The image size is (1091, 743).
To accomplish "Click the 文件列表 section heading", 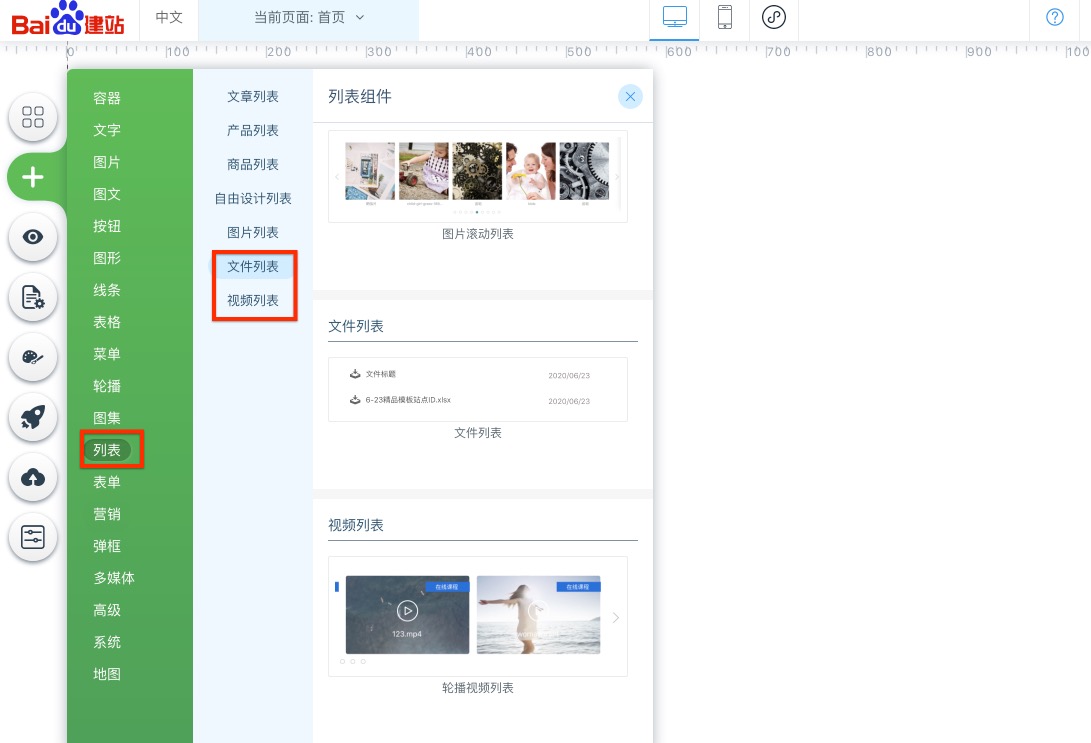I will (x=356, y=326).
